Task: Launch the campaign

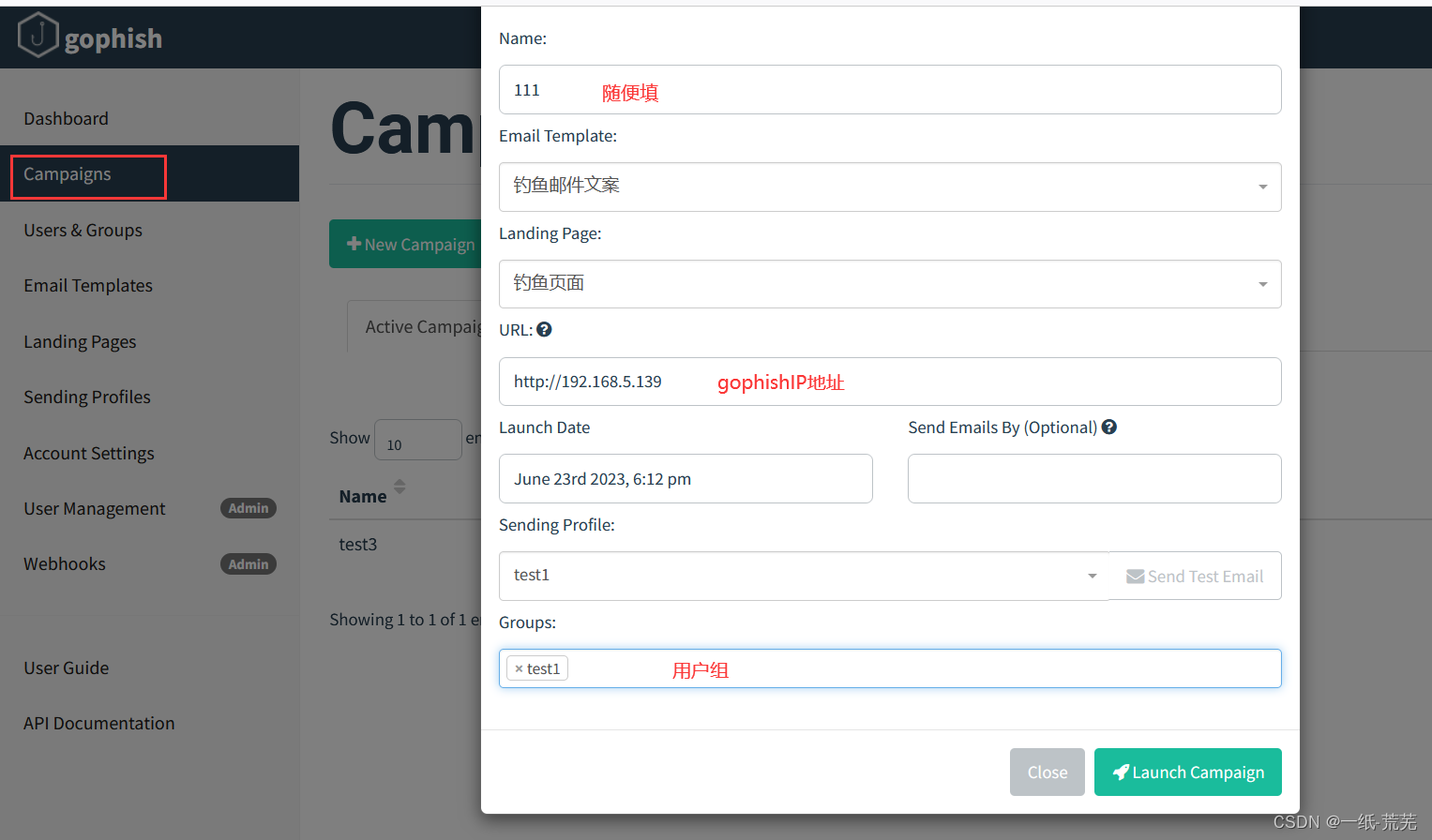Action: coord(1187,772)
